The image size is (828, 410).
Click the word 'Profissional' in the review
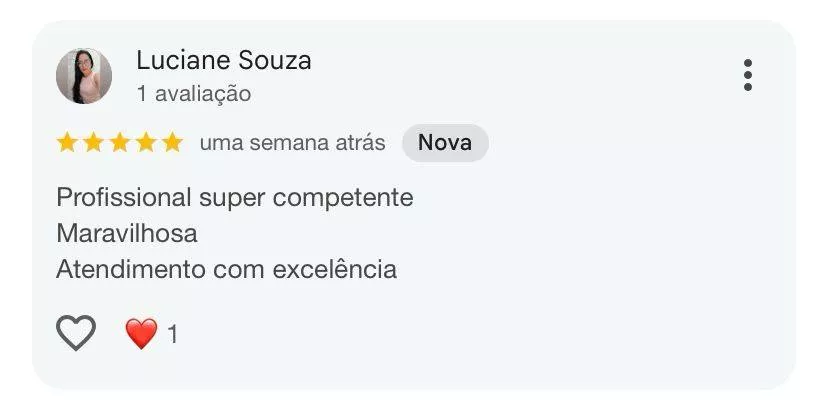tap(124, 198)
